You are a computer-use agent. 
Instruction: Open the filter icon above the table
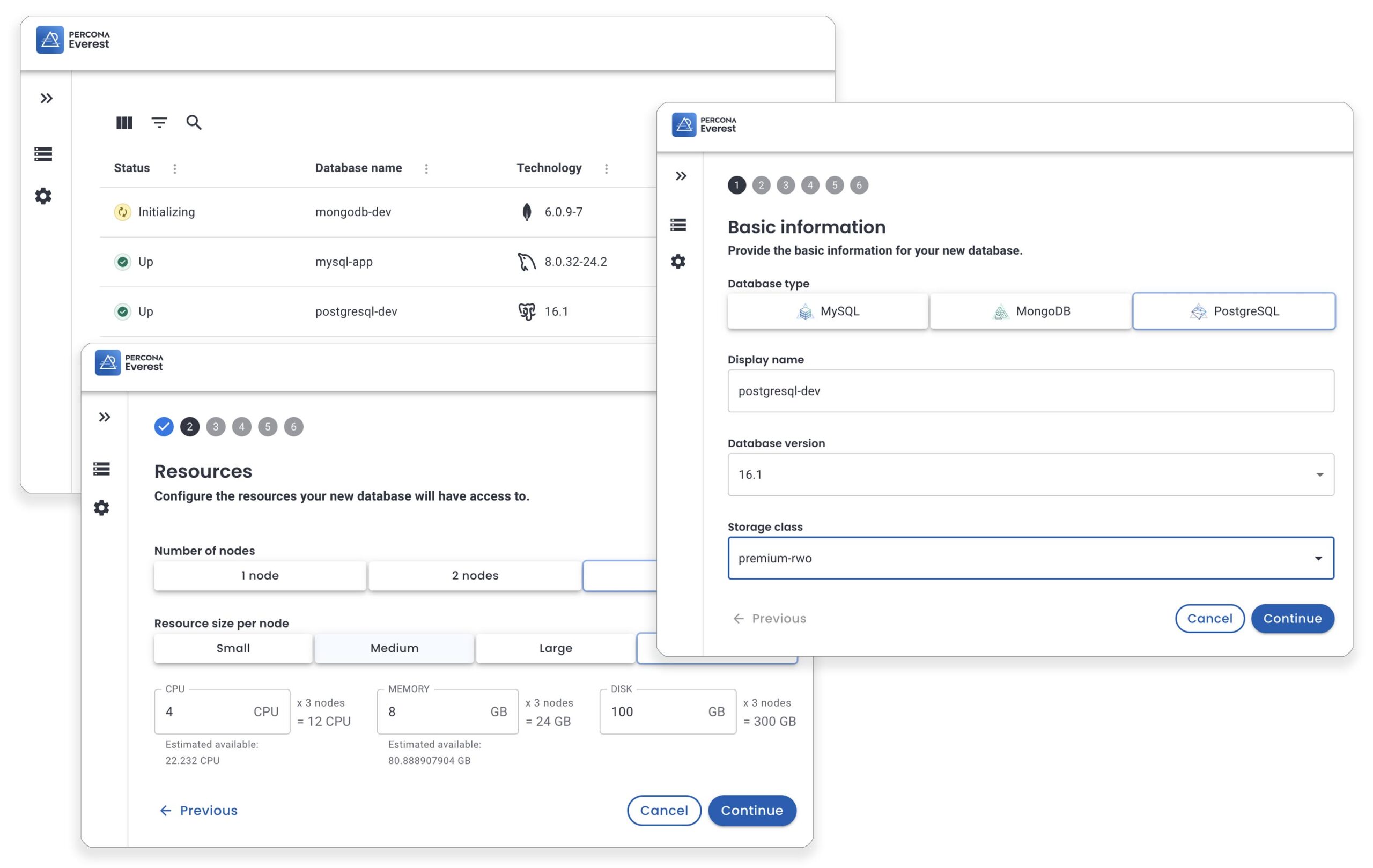pyautogui.click(x=159, y=123)
